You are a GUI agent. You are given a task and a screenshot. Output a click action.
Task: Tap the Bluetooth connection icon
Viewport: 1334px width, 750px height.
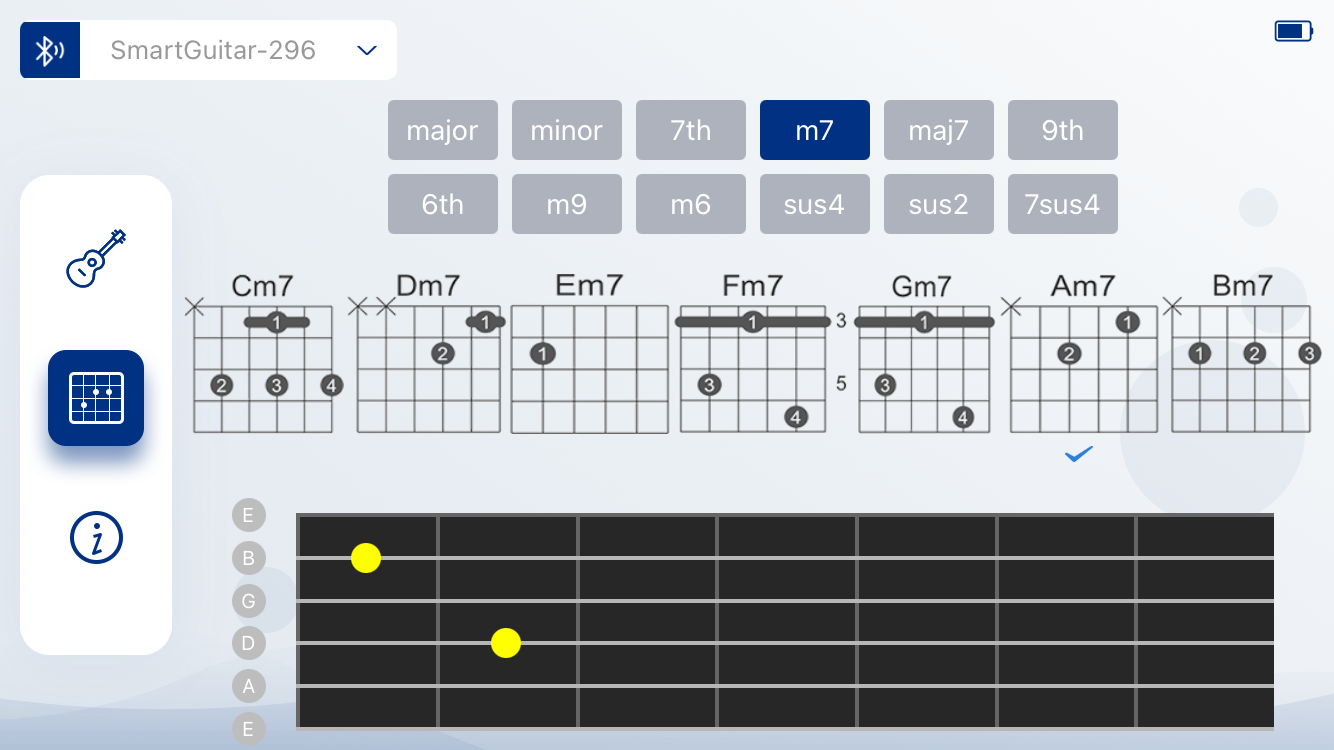50,50
